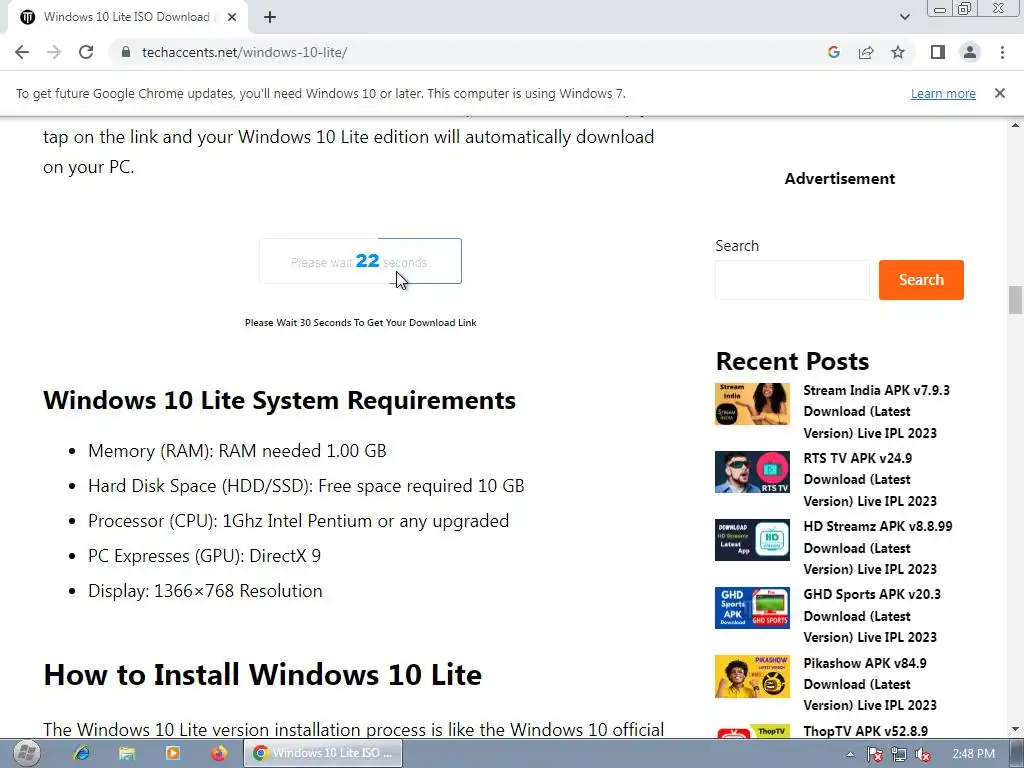Viewport: 1024px width, 768px height.
Task: Open HD Streamz APK v8.8.99 post
Action: coord(878,547)
